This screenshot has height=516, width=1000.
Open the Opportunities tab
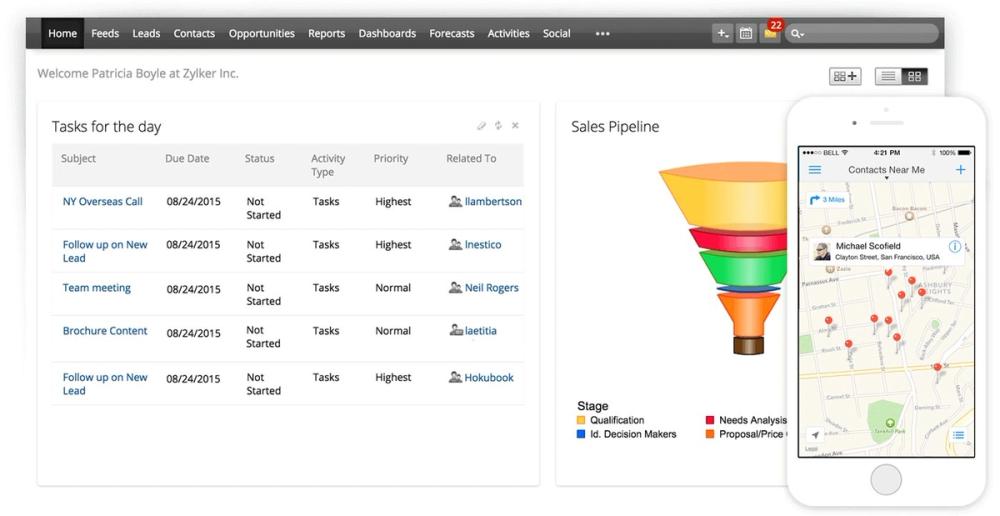point(261,33)
